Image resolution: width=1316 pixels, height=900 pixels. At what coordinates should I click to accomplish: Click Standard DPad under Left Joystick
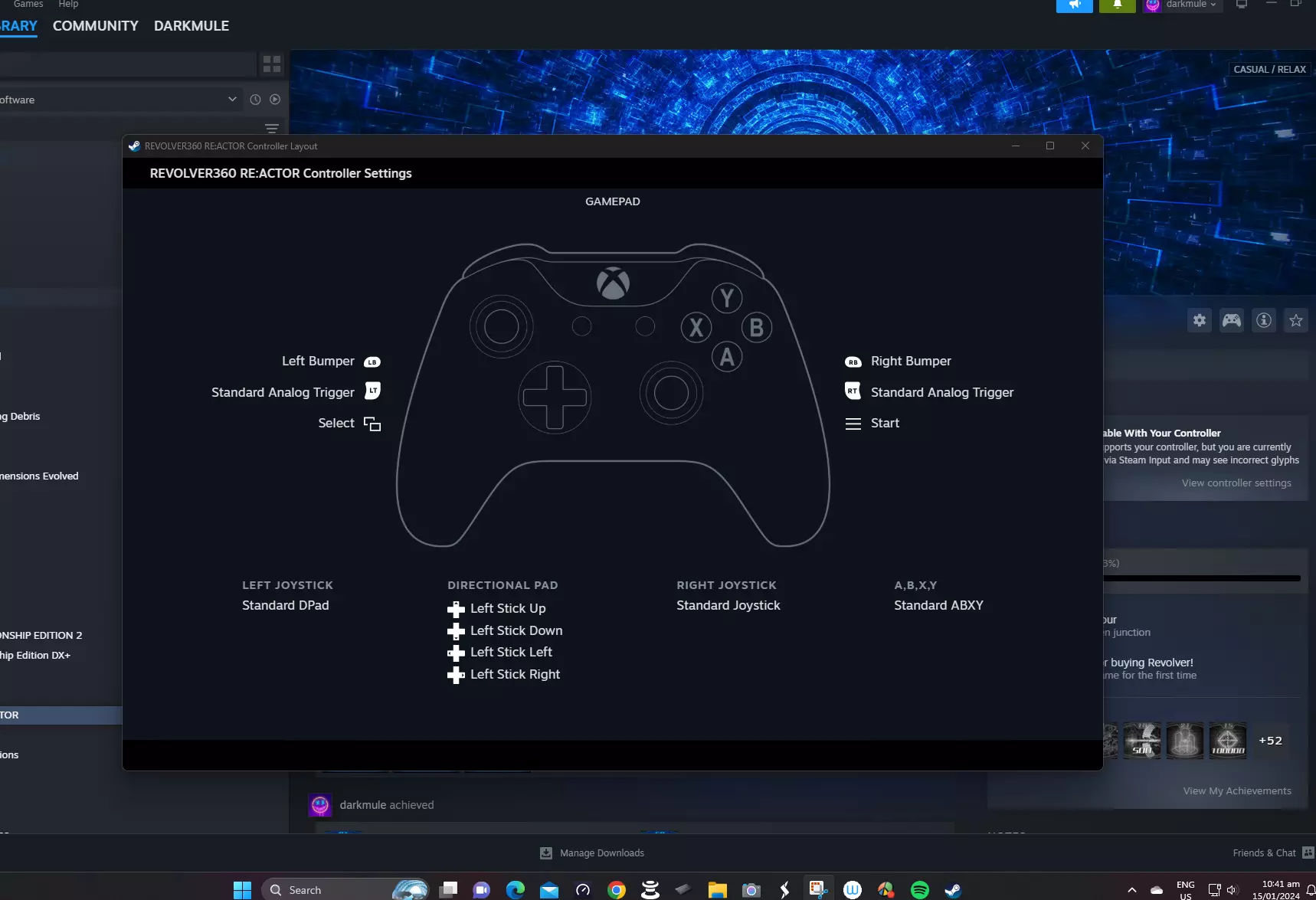(x=286, y=605)
